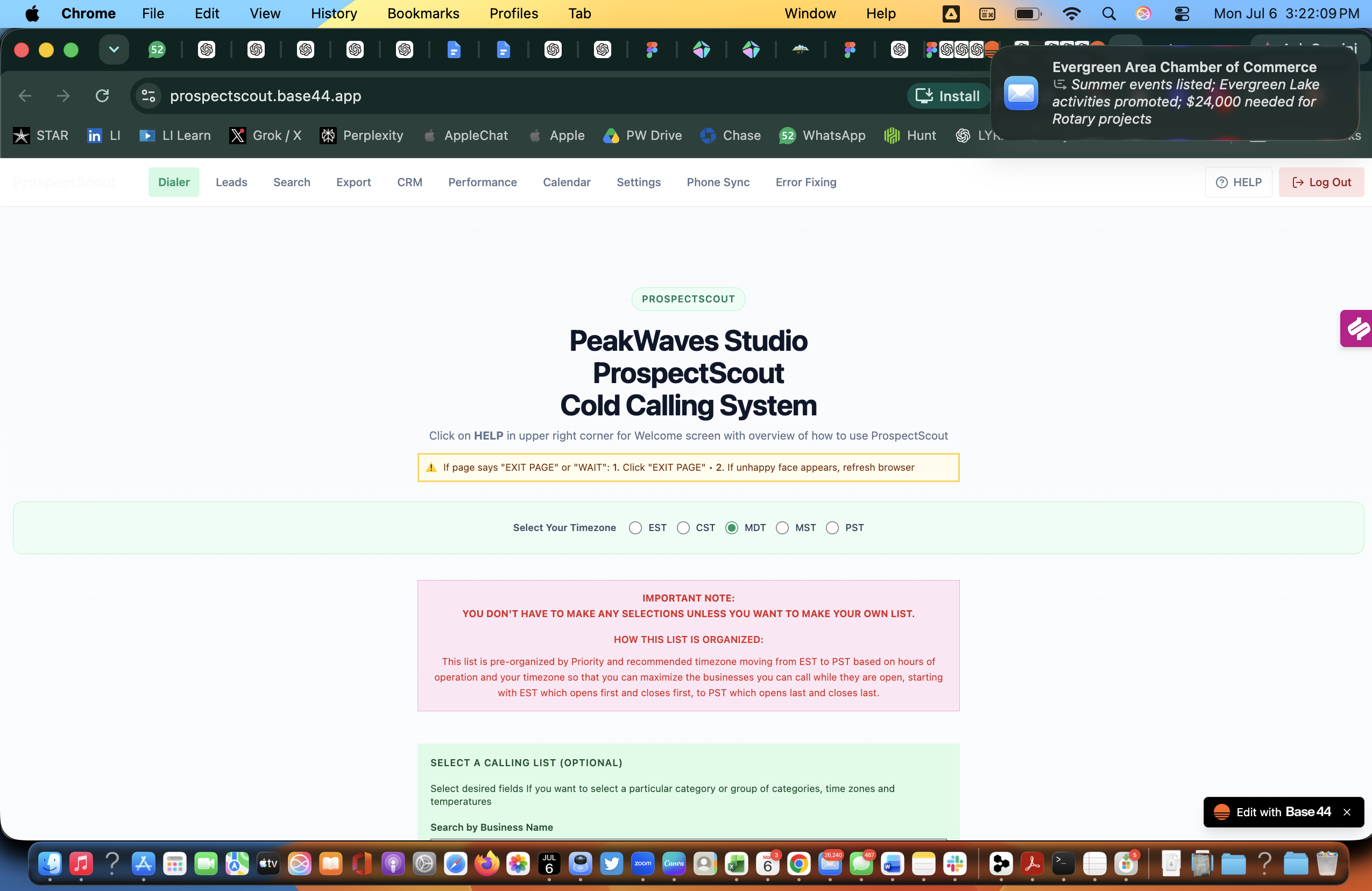Dismiss the Edit with Base44 badge
Image resolution: width=1372 pixels, height=891 pixels.
pos(1347,812)
